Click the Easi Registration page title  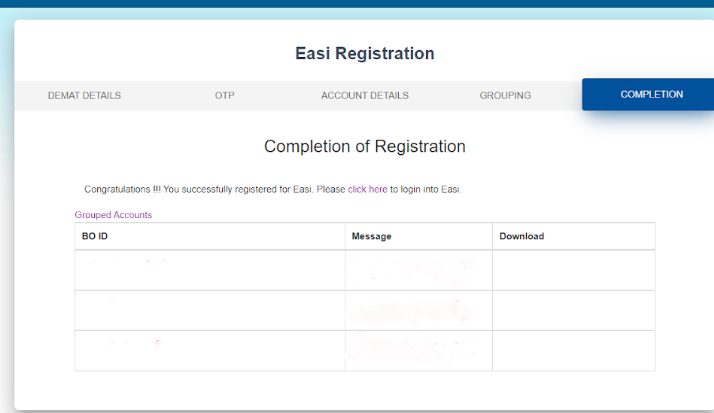pyautogui.click(x=365, y=53)
